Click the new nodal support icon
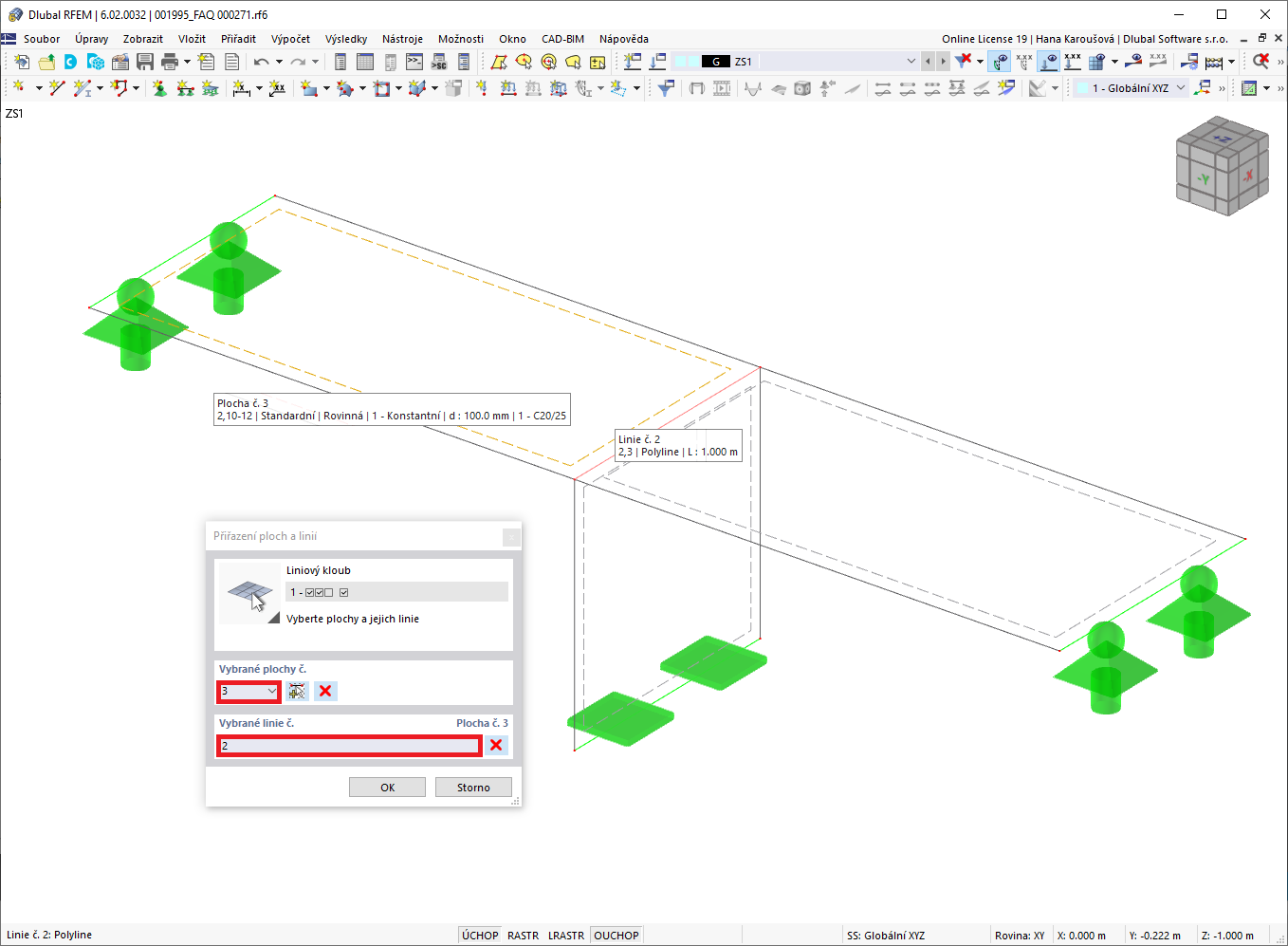Viewport: 1288px width, 946px height. pos(159,88)
